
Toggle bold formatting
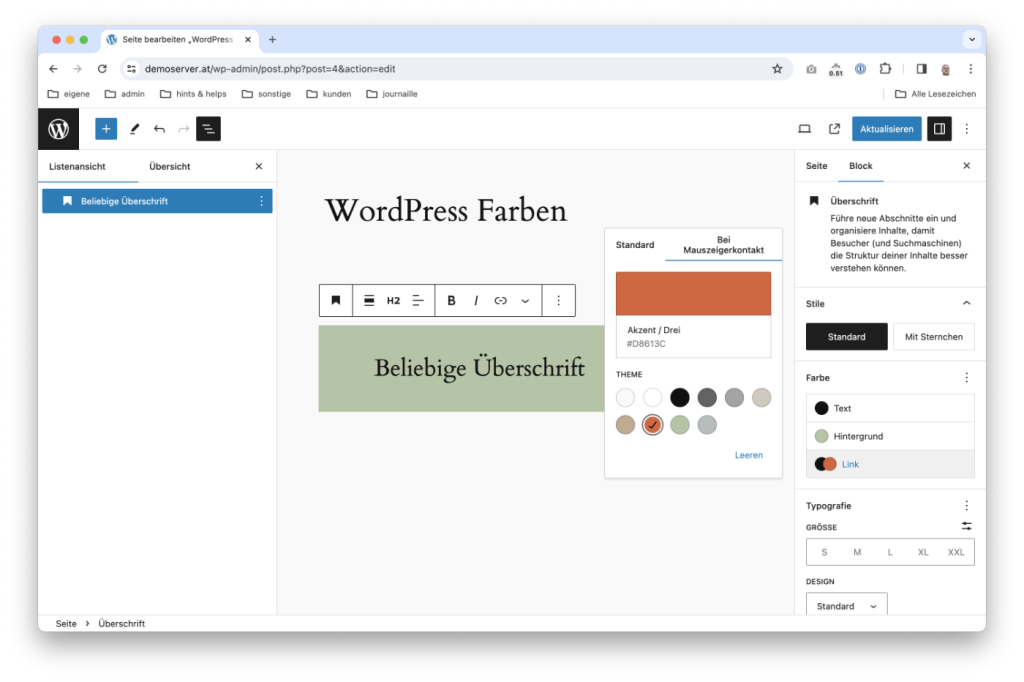tap(451, 300)
